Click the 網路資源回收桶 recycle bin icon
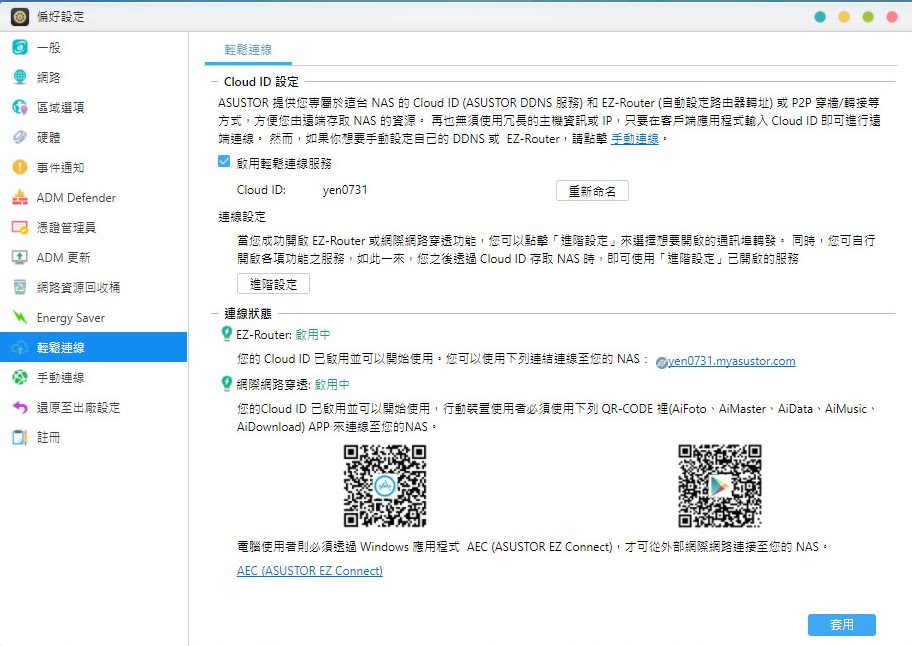The width and height of the screenshot is (912, 646). pyautogui.click(x=20, y=287)
